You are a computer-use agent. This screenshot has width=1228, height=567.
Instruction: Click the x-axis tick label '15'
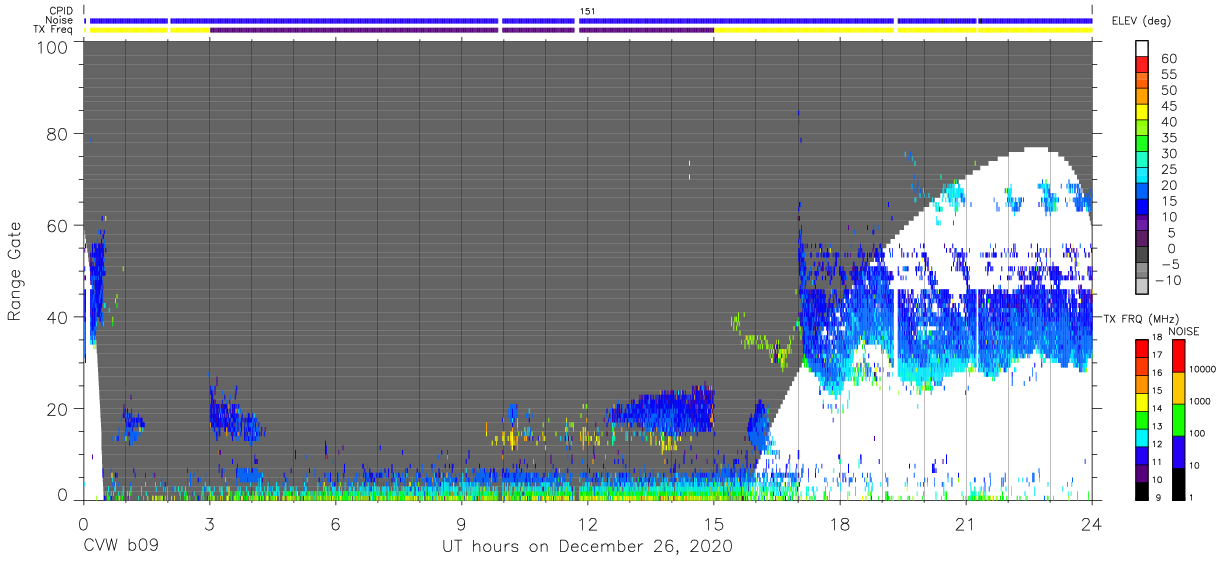(713, 523)
